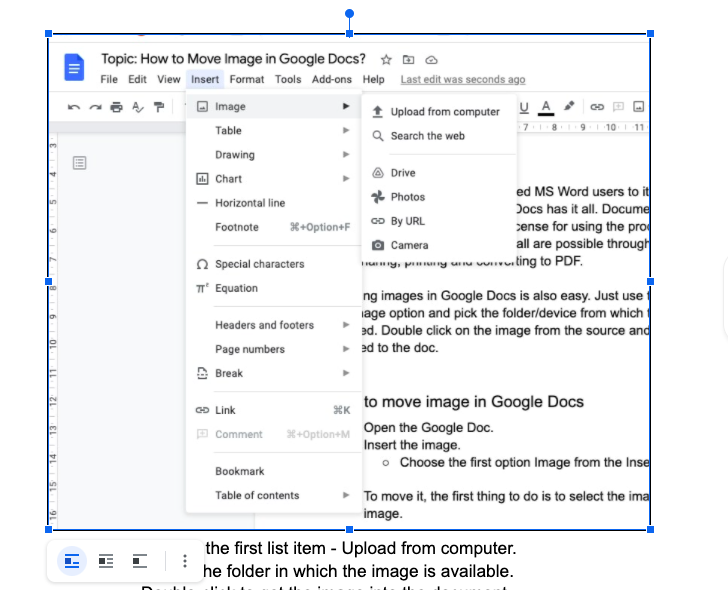Select Special characters menu entry
The width and height of the screenshot is (728, 590).
[x=273, y=264]
